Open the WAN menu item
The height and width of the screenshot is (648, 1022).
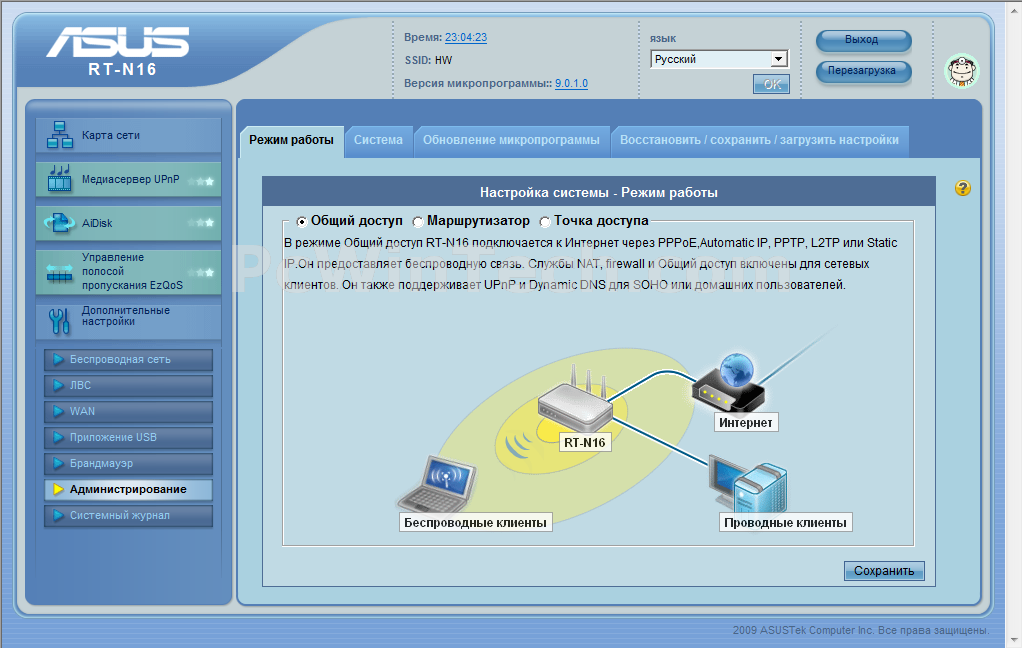[128, 411]
